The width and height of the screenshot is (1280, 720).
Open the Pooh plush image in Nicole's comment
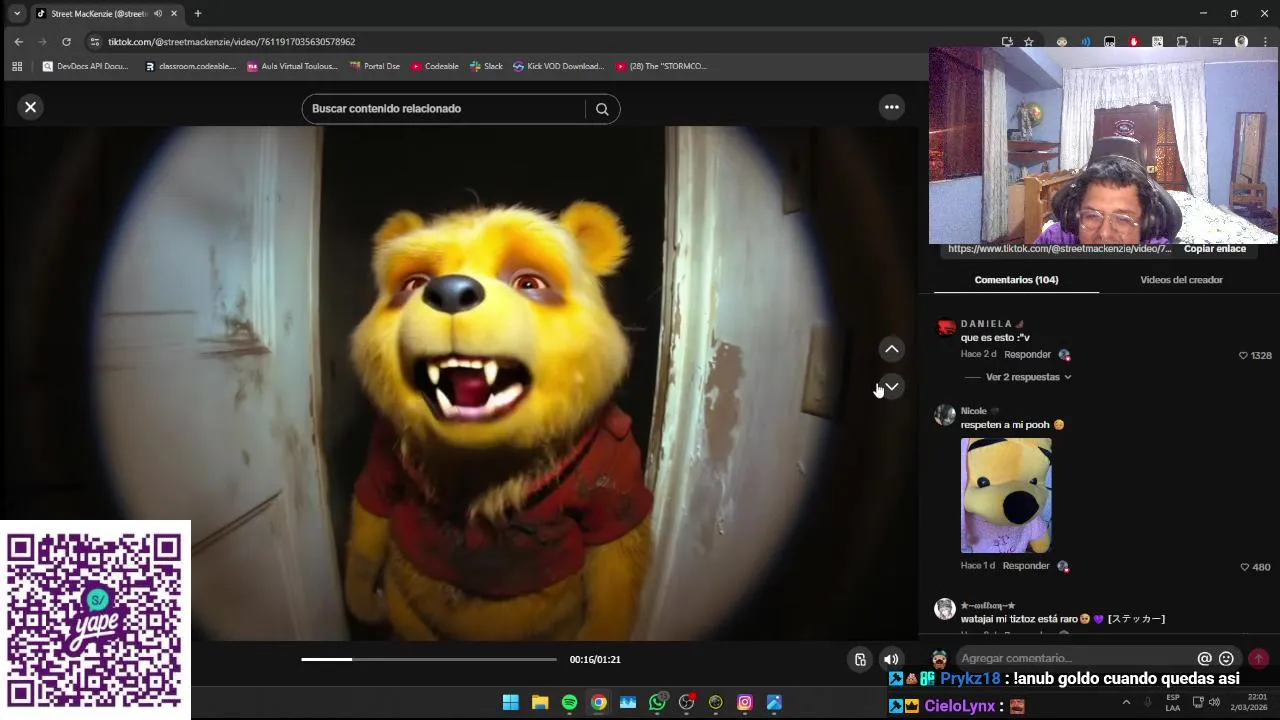(x=1006, y=495)
